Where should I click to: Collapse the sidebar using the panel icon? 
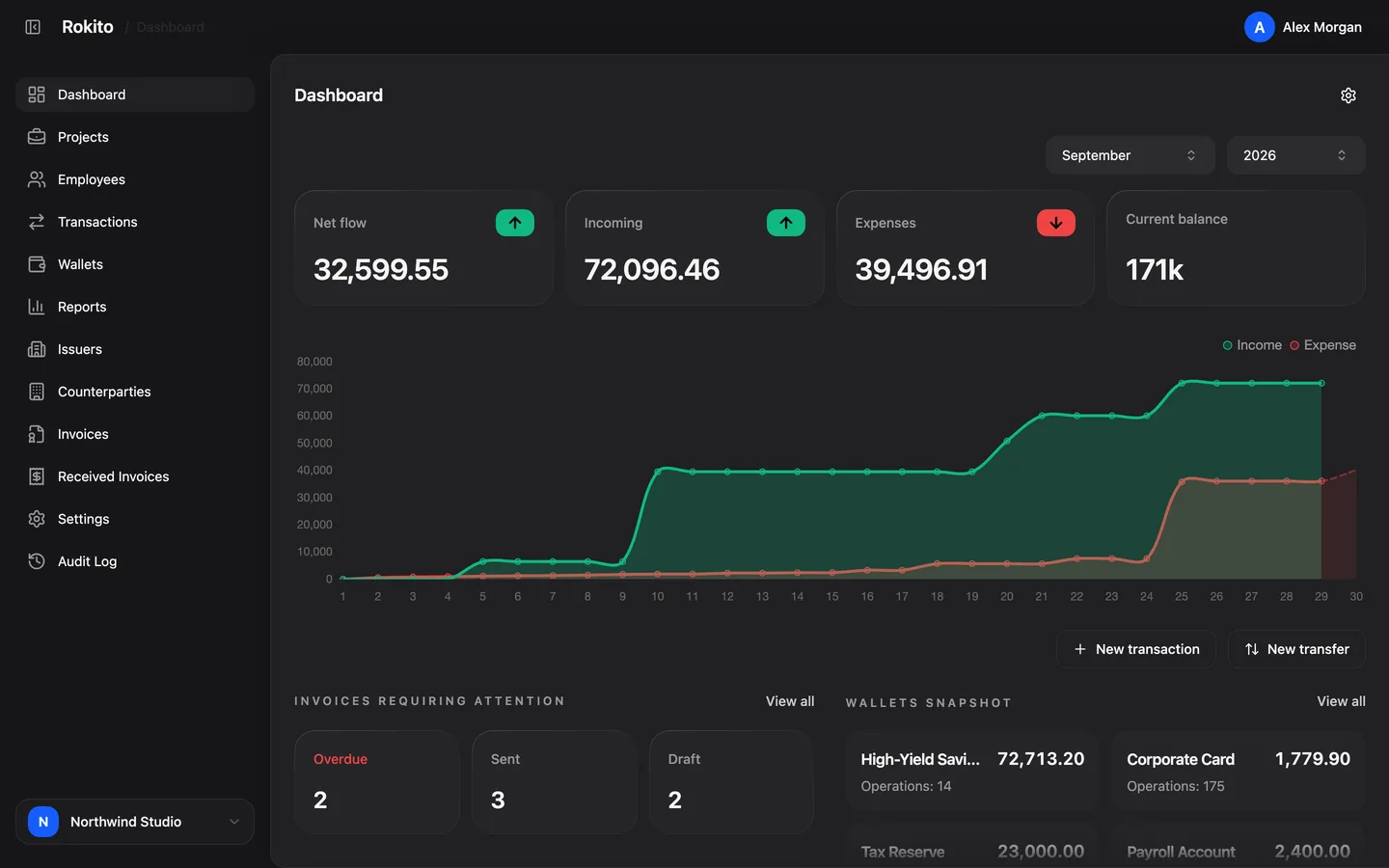33,27
